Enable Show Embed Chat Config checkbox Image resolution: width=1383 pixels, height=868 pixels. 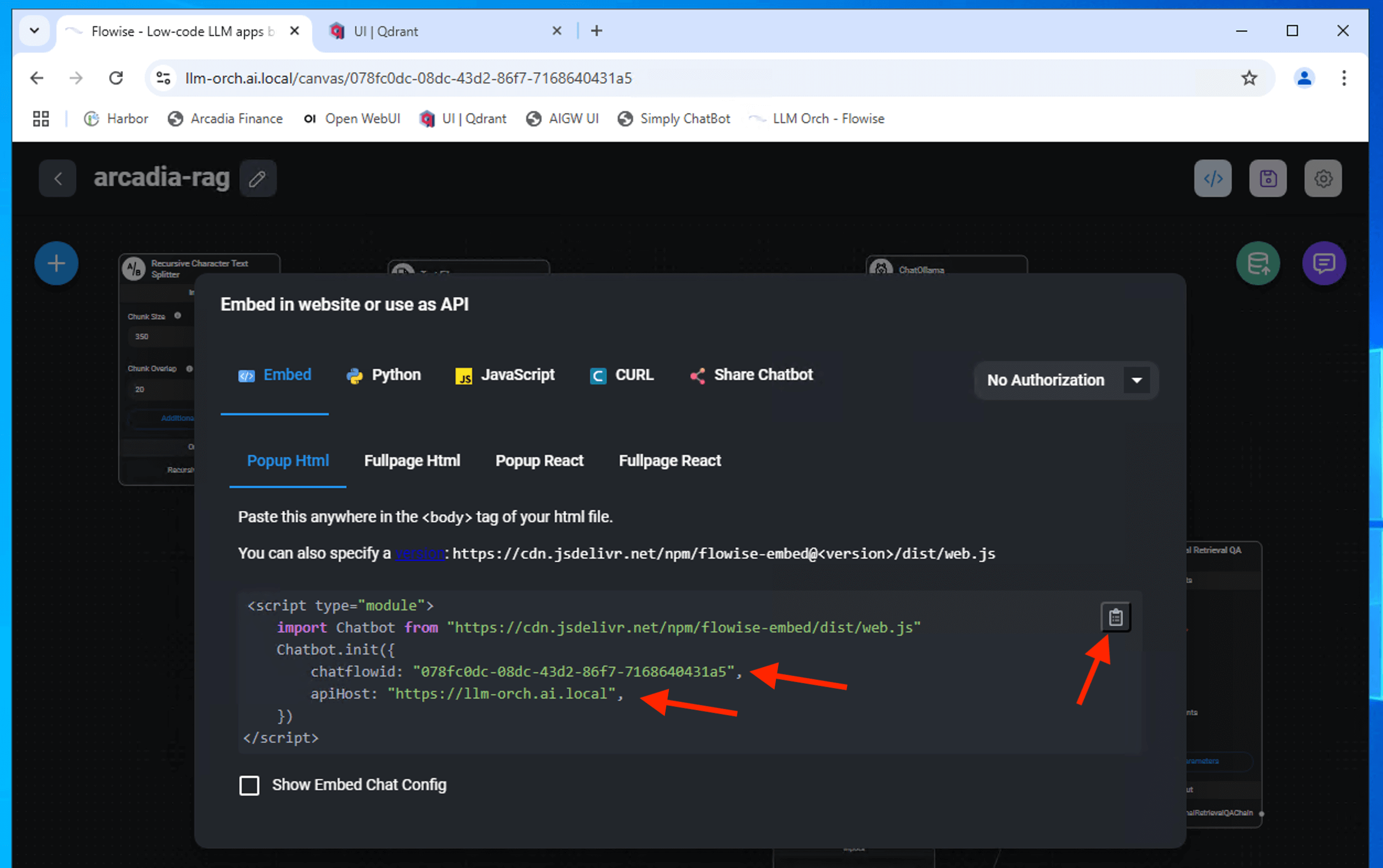point(249,785)
